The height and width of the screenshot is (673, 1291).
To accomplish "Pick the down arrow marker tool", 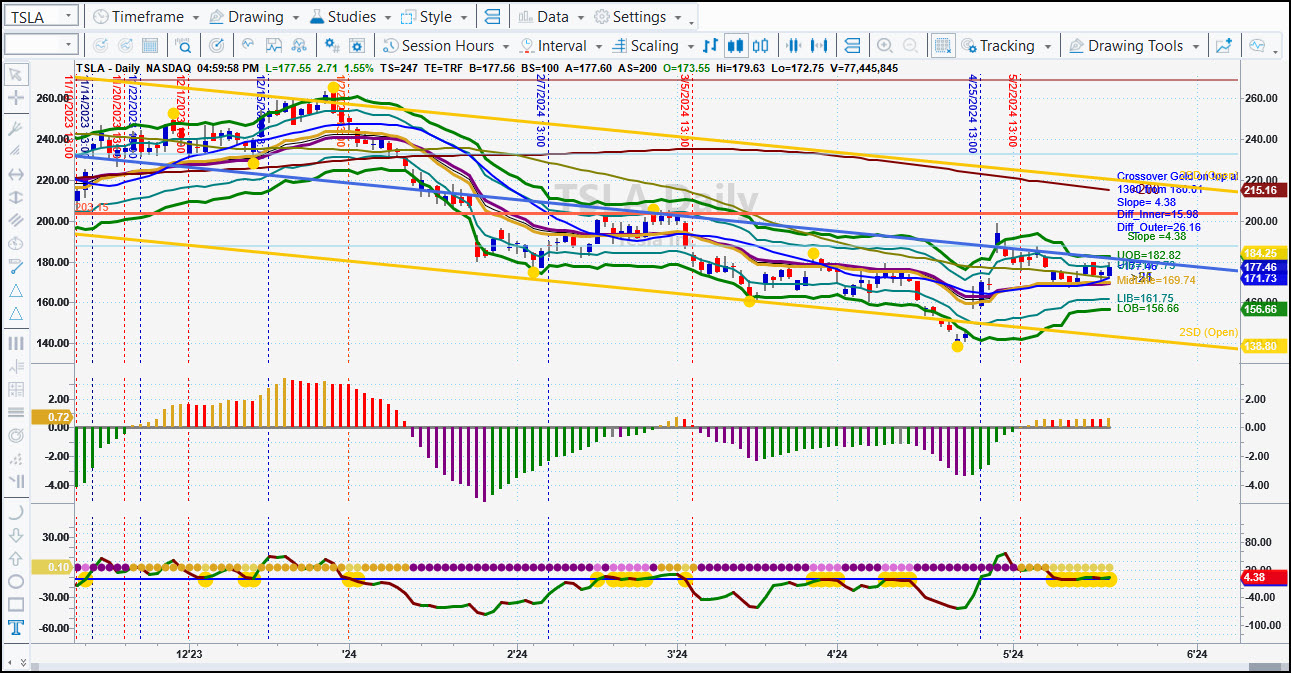I will pyautogui.click(x=15, y=534).
